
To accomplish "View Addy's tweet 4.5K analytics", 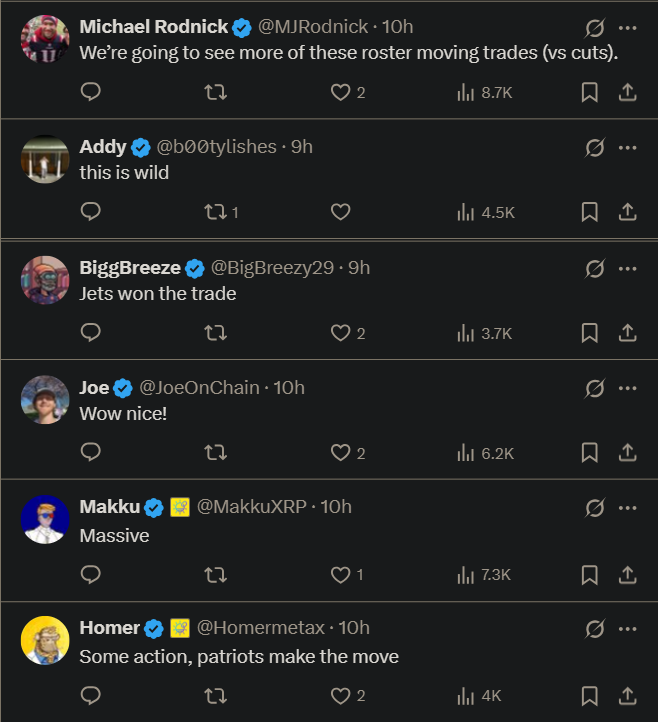I will [485, 212].
